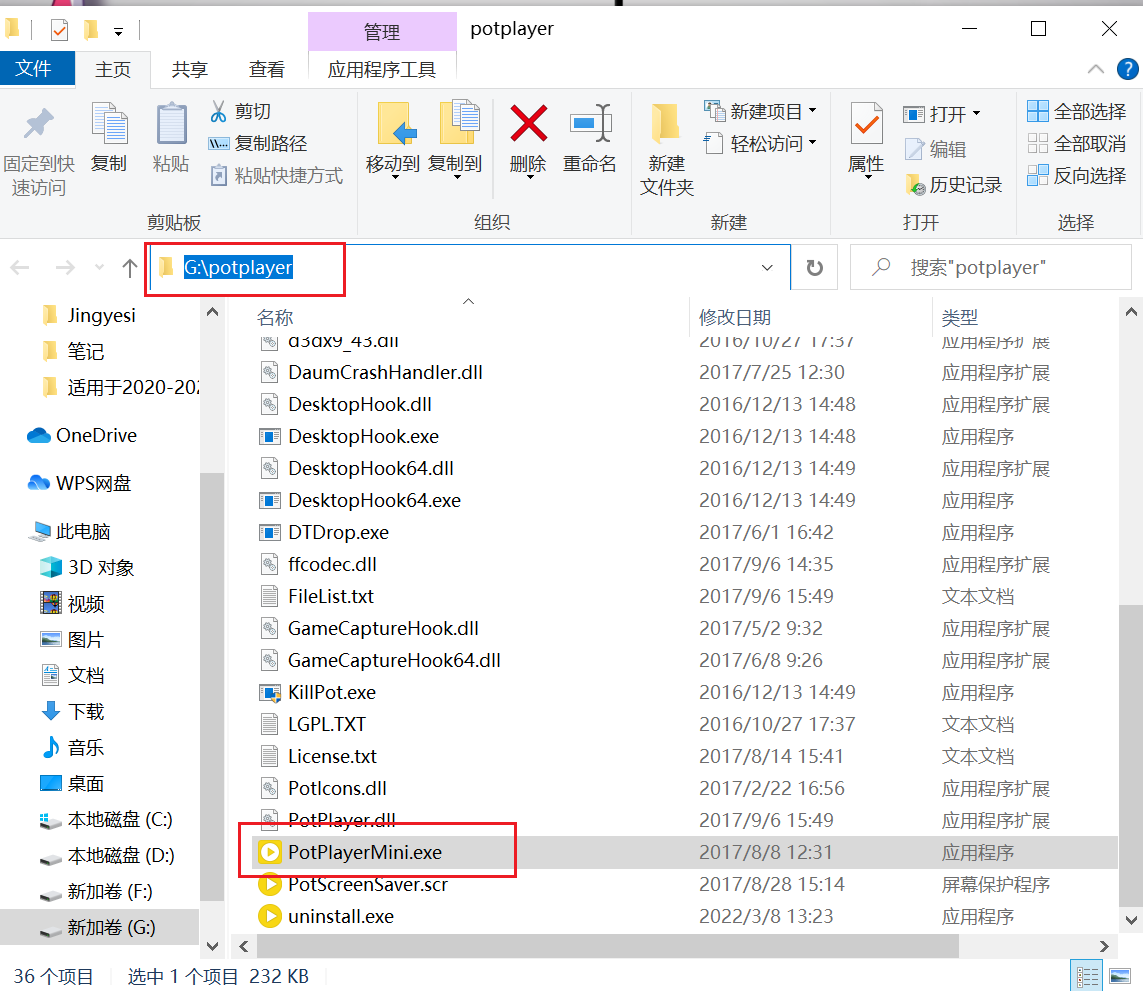Viewport: 1143px width, 991px height.
Task: Click the Rename (重命名) icon
Action: click(590, 123)
